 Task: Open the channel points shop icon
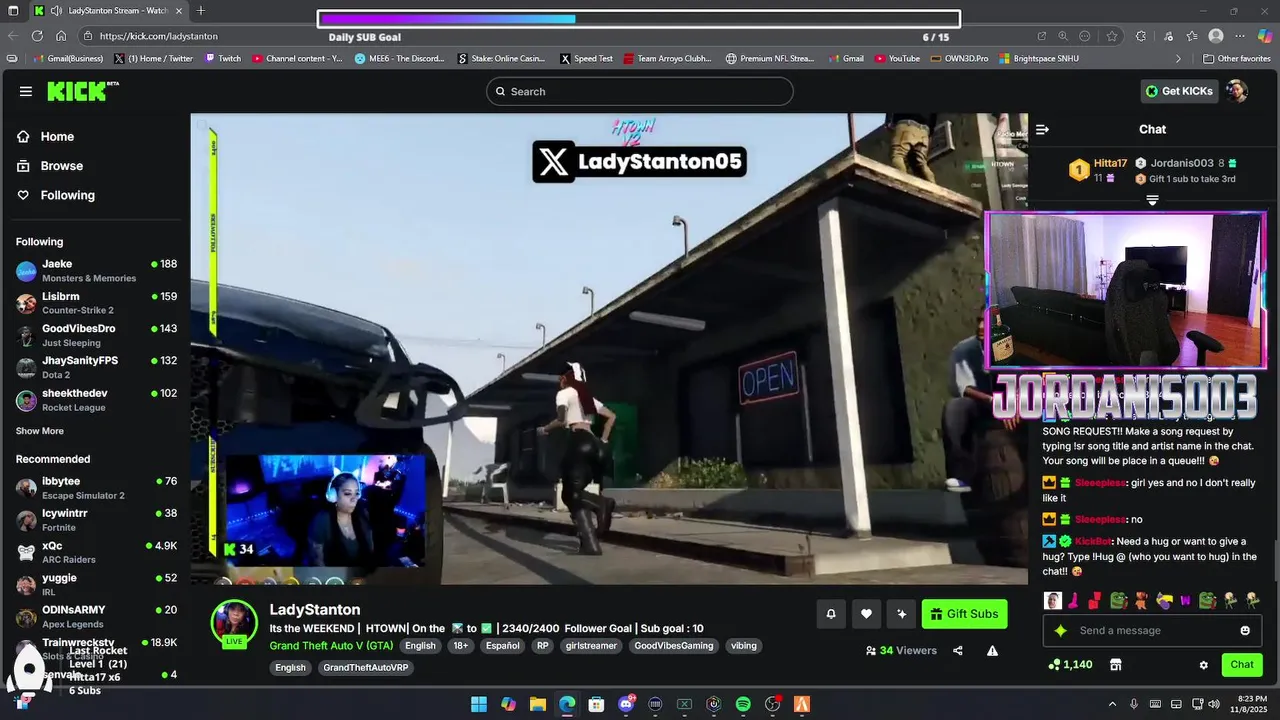[1116, 665]
